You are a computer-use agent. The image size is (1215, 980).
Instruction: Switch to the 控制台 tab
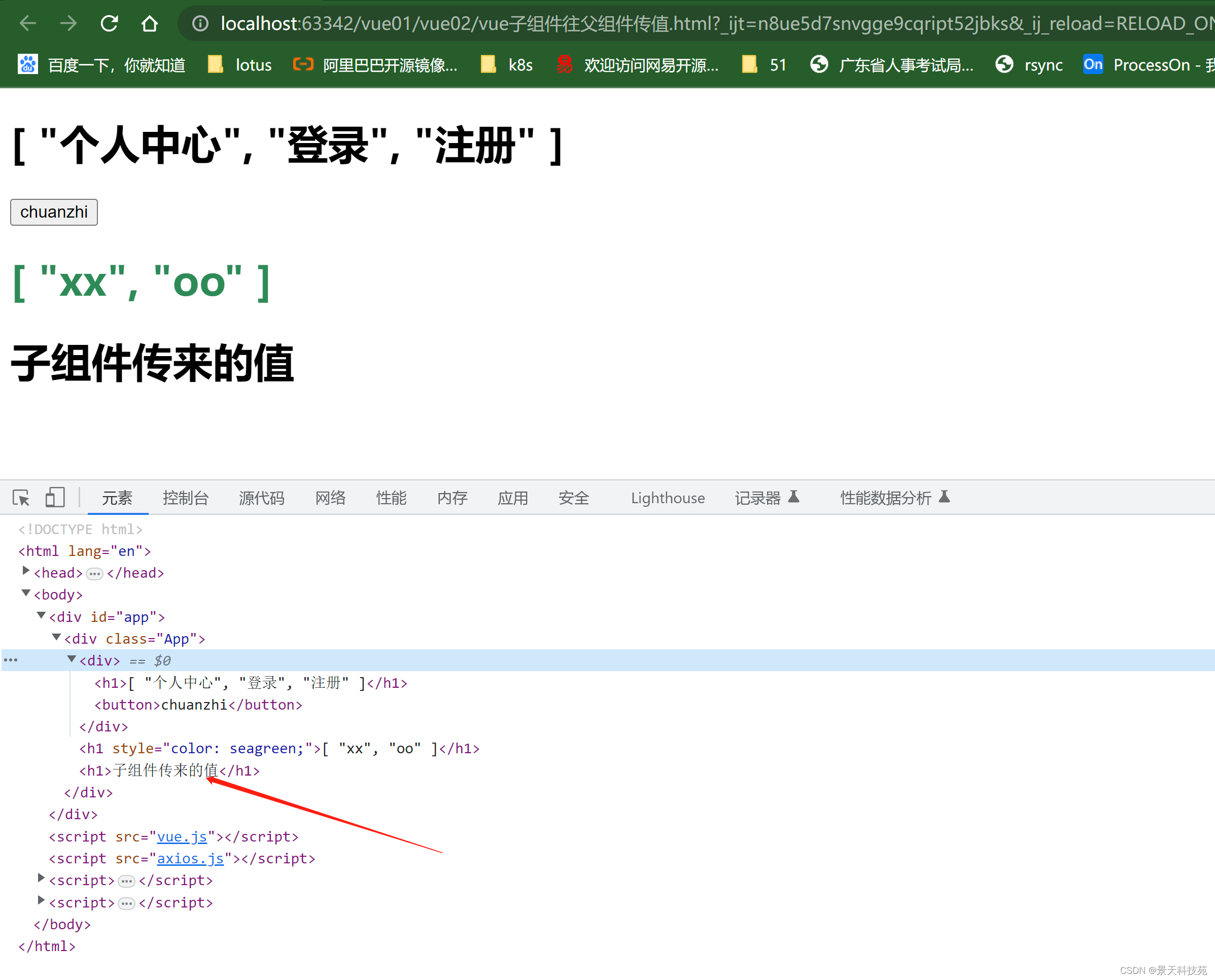[x=186, y=497]
